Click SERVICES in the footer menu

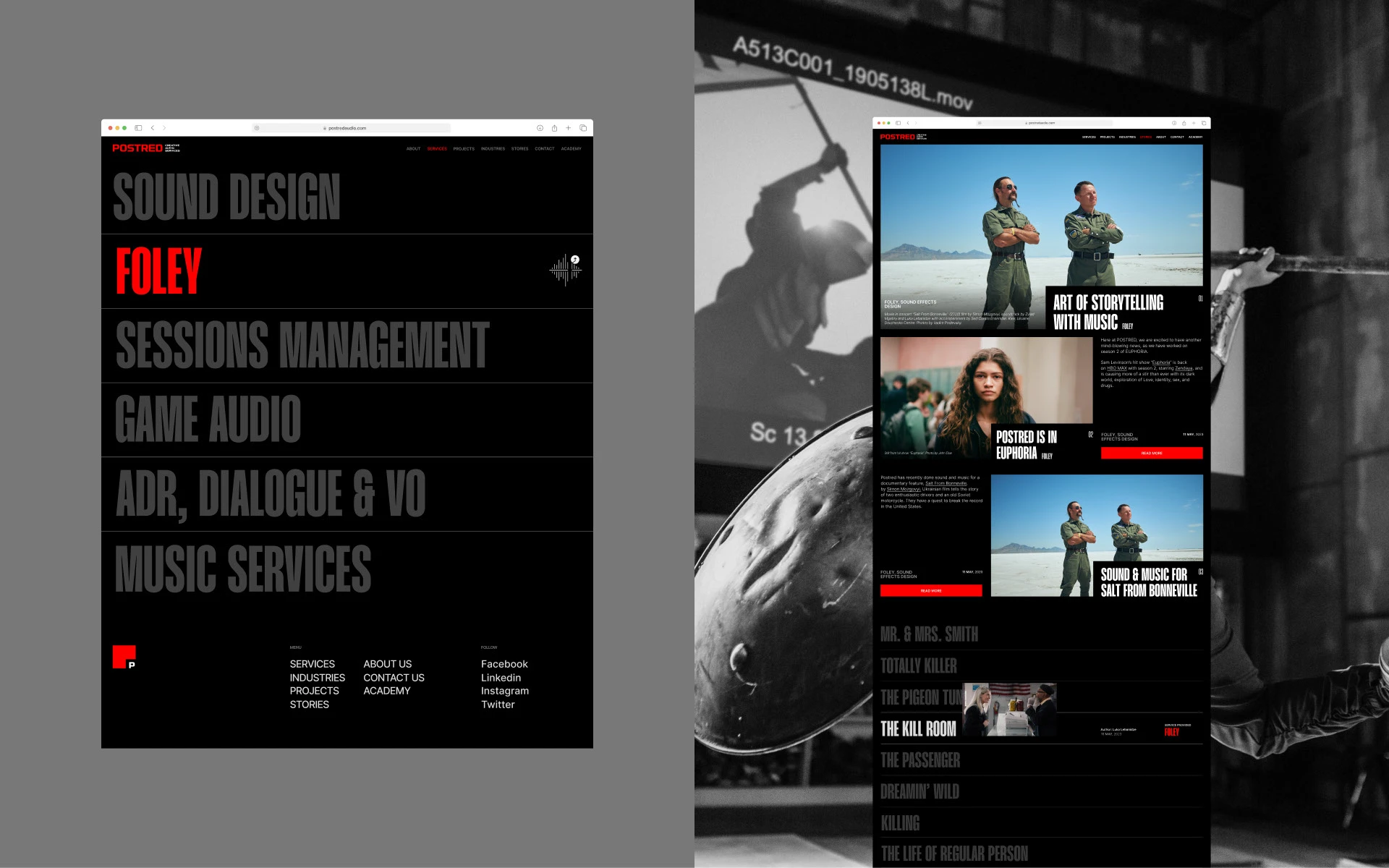(x=313, y=664)
